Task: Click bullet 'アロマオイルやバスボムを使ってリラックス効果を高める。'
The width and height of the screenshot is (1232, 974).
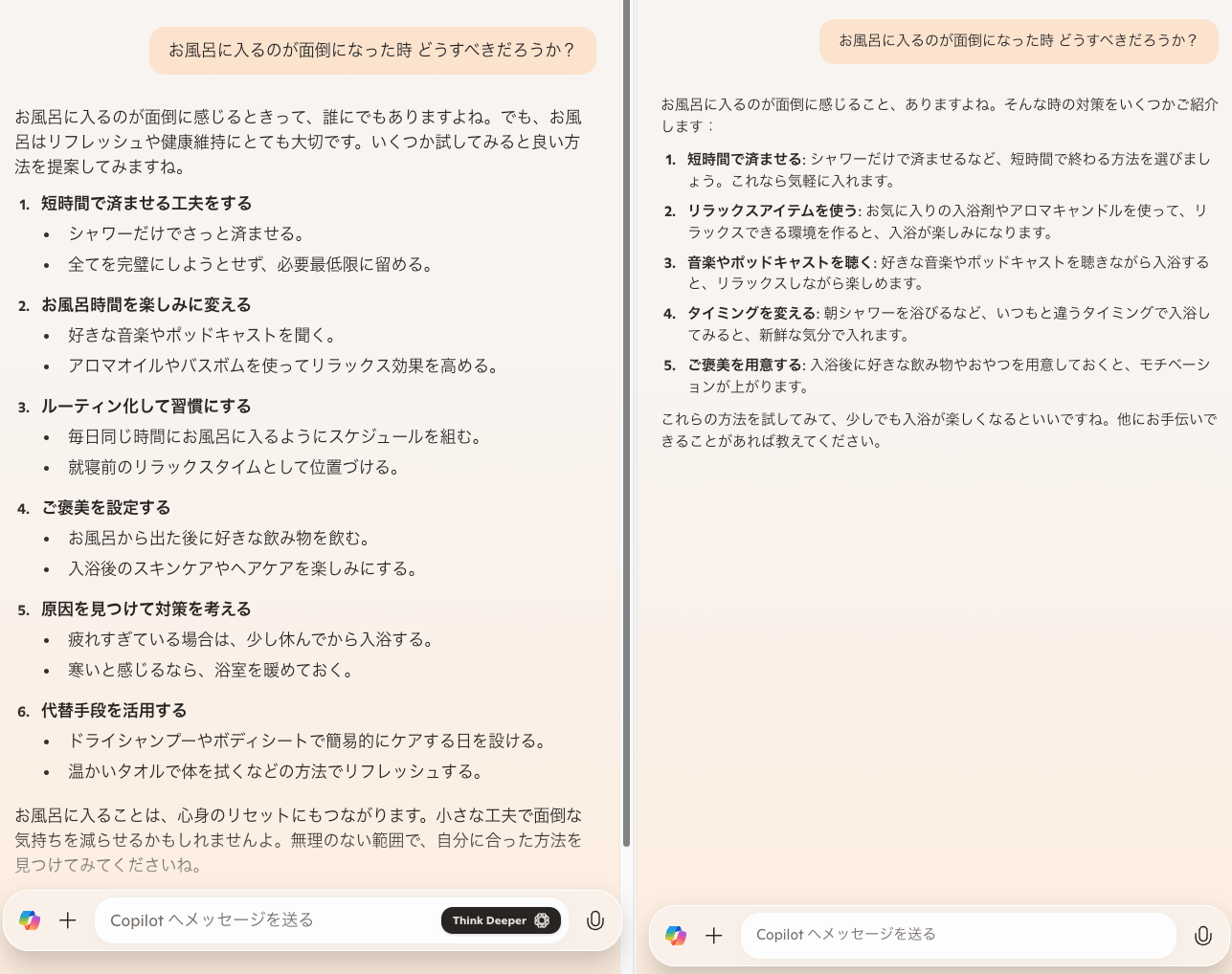Action: (x=283, y=365)
